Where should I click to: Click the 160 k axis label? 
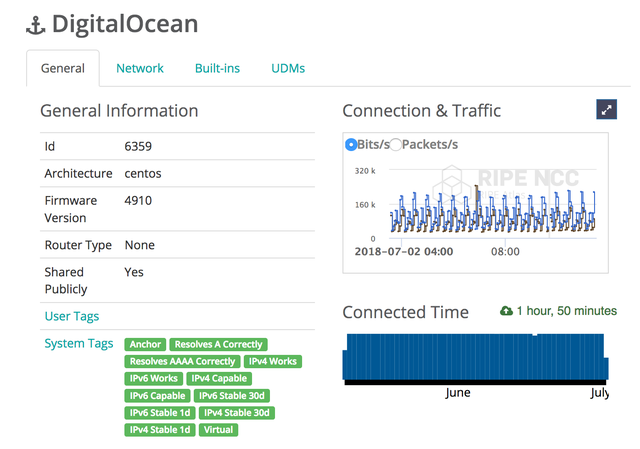point(365,205)
